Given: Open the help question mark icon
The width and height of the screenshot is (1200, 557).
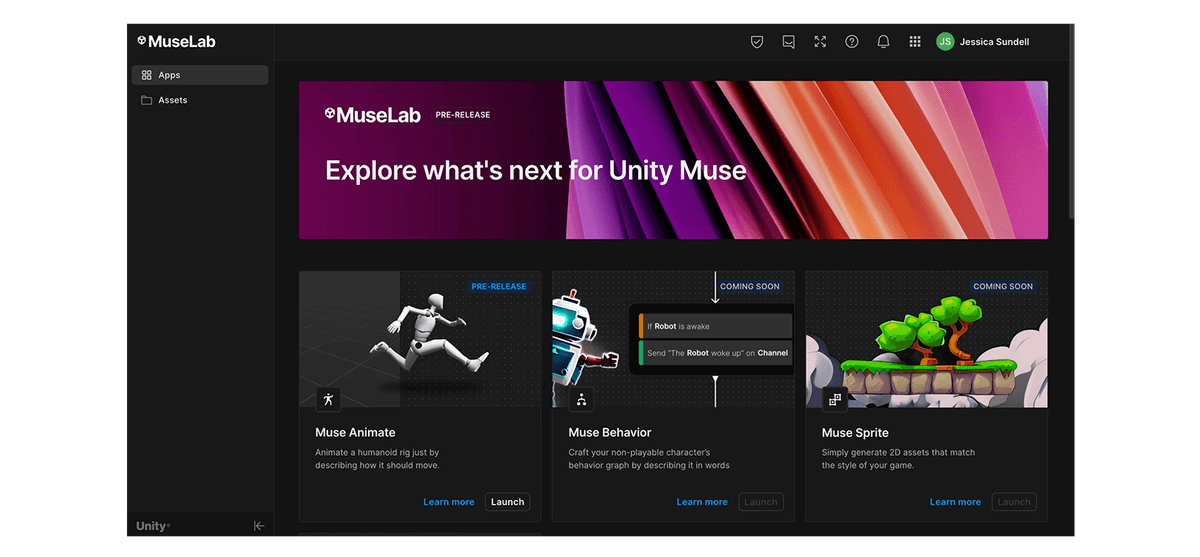Looking at the screenshot, I should pyautogui.click(x=852, y=42).
